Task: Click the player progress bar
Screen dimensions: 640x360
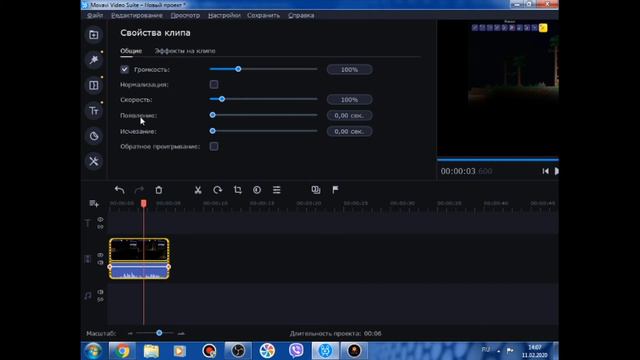Action: coord(498,160)
